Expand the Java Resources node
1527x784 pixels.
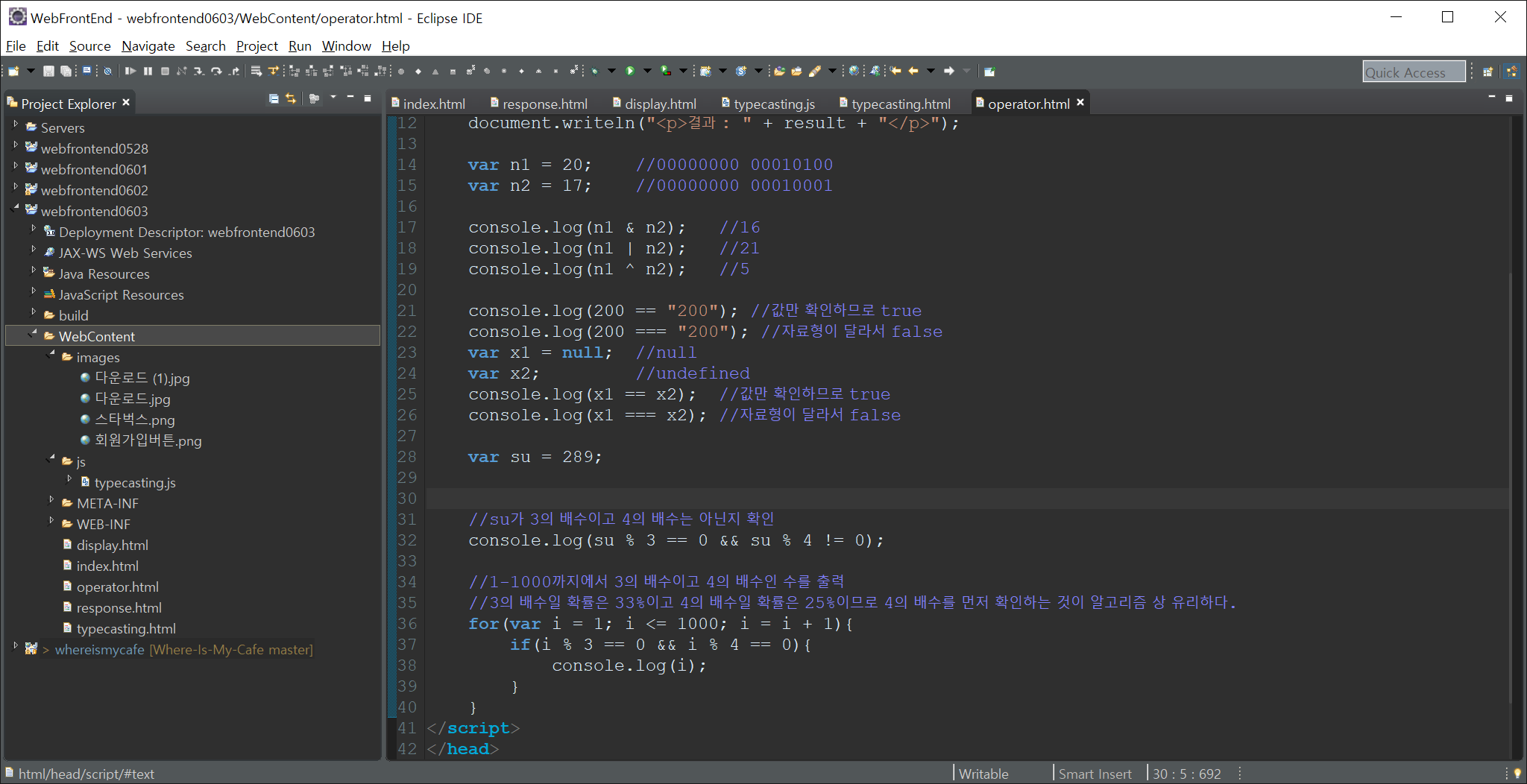pyautogui.click(x=34, y=271)
